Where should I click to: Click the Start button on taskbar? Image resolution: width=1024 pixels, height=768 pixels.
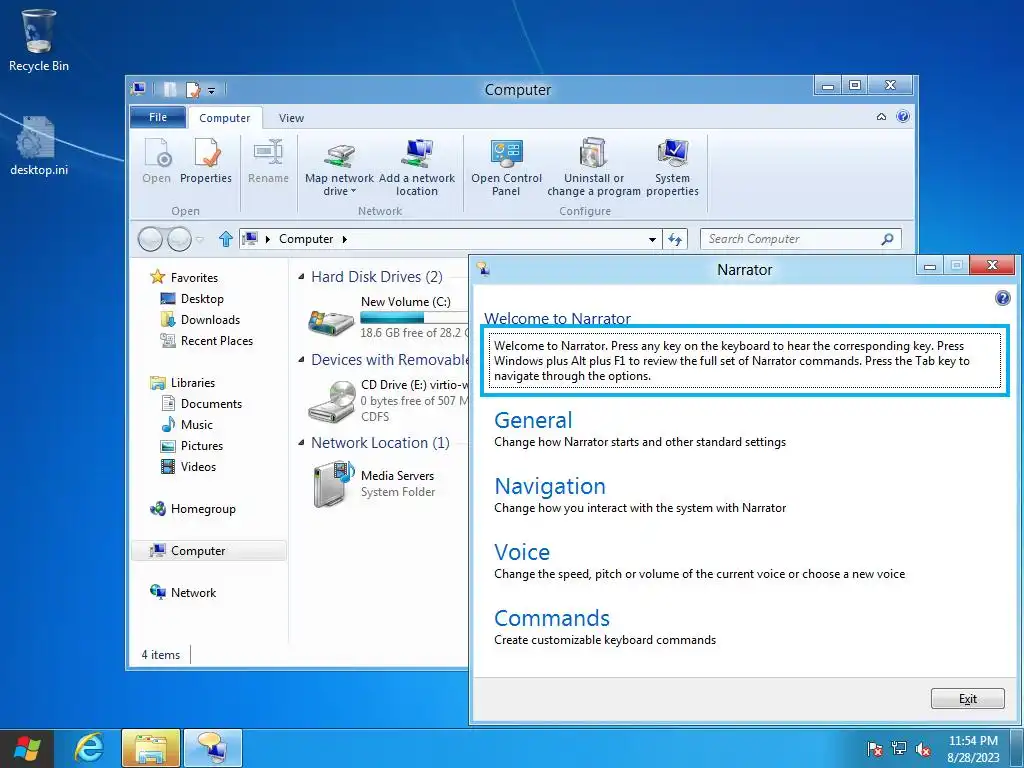26,748
